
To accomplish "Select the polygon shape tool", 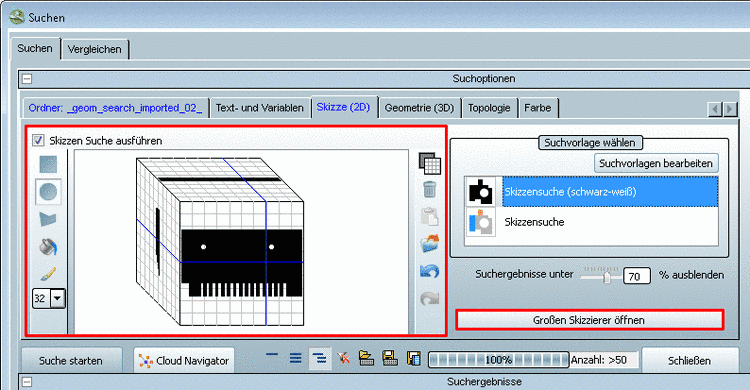I will coord(48,219).
